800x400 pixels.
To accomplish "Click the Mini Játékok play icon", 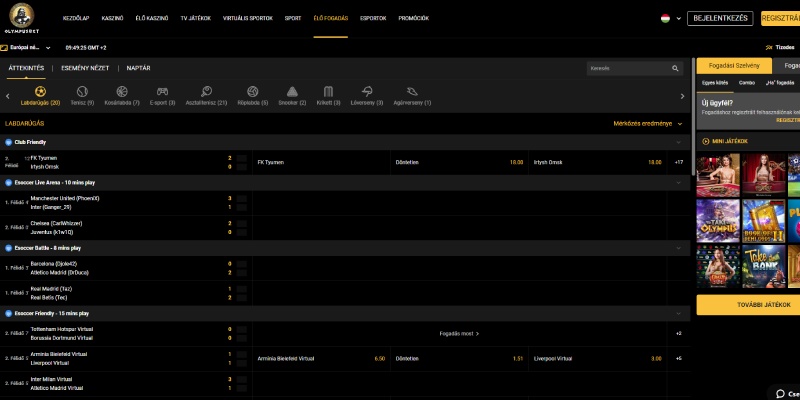I will click(706, 141).
